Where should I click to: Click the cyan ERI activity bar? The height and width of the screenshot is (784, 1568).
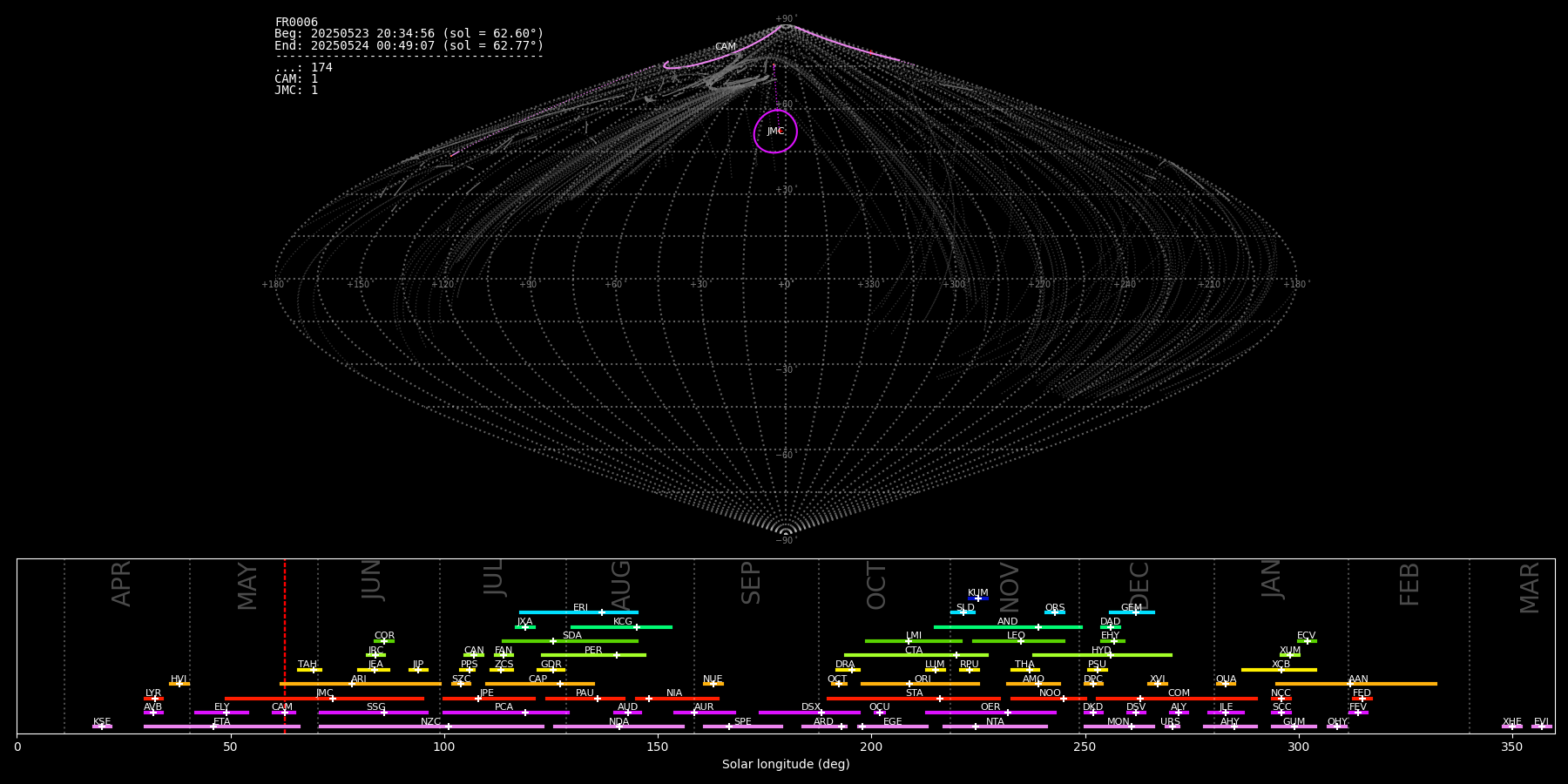coord(578,612)
